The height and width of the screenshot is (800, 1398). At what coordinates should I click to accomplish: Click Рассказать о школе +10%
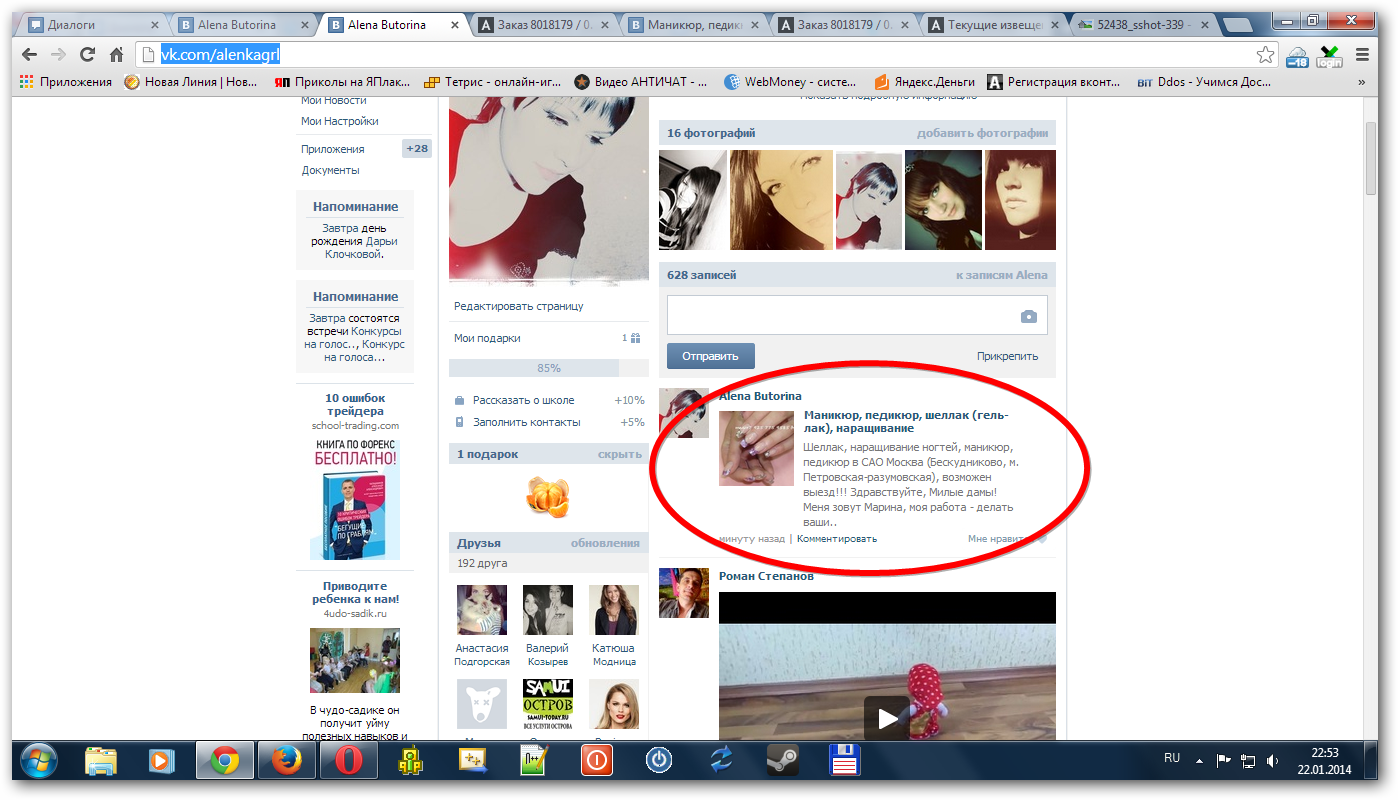pos(548,400)
